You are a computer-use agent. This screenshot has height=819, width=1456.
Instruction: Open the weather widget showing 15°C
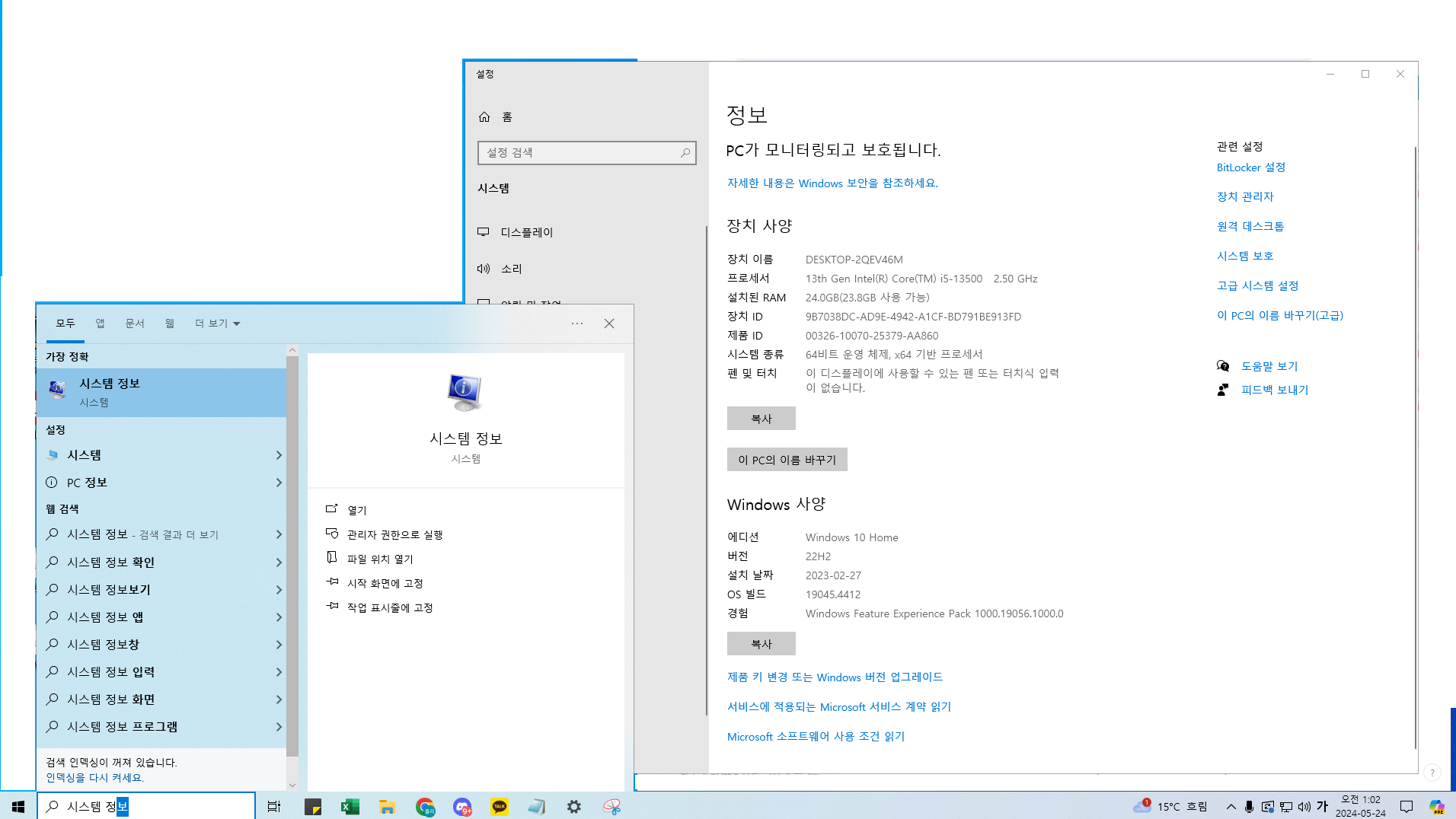tap(1170, 806)
